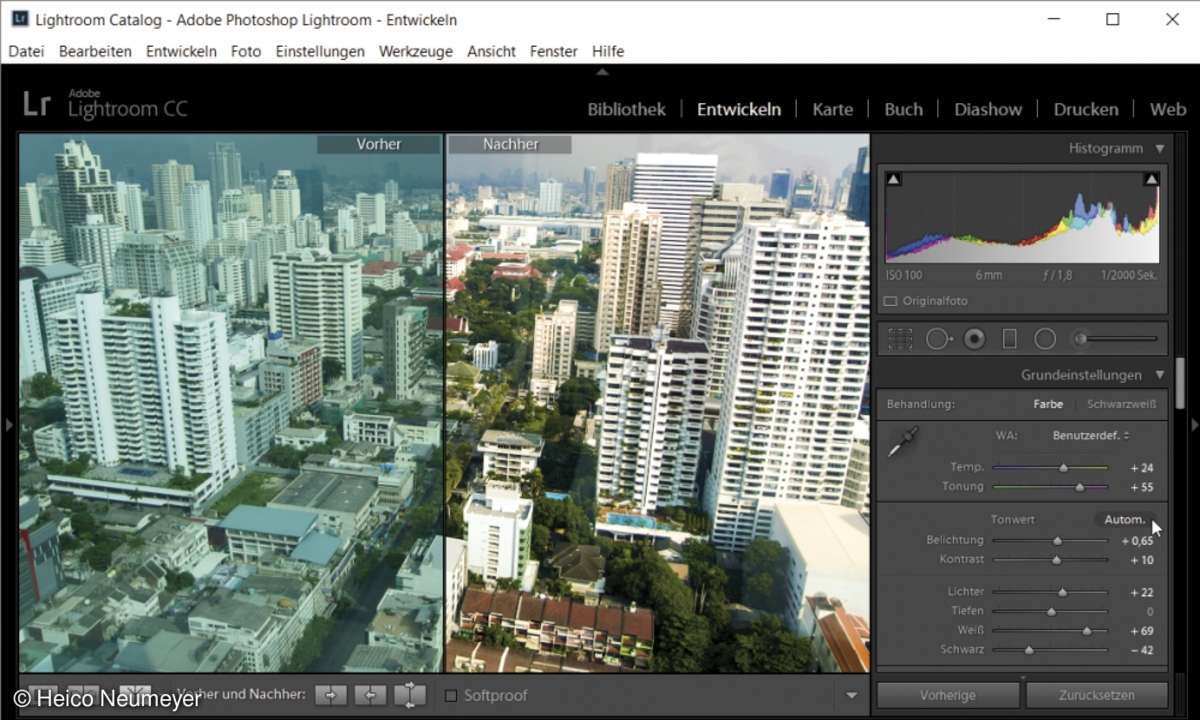Select the graduated filter tool

point(1009,339)
